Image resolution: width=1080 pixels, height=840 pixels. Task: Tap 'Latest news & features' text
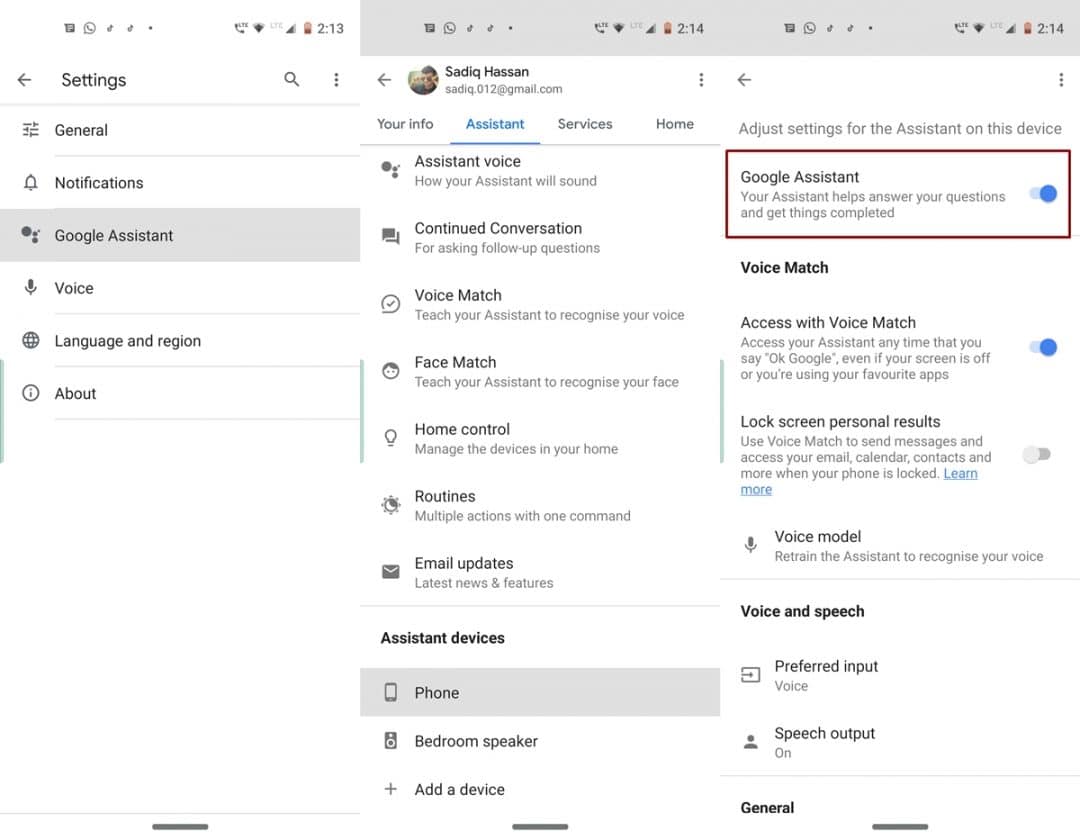click(x=484, y=582)
